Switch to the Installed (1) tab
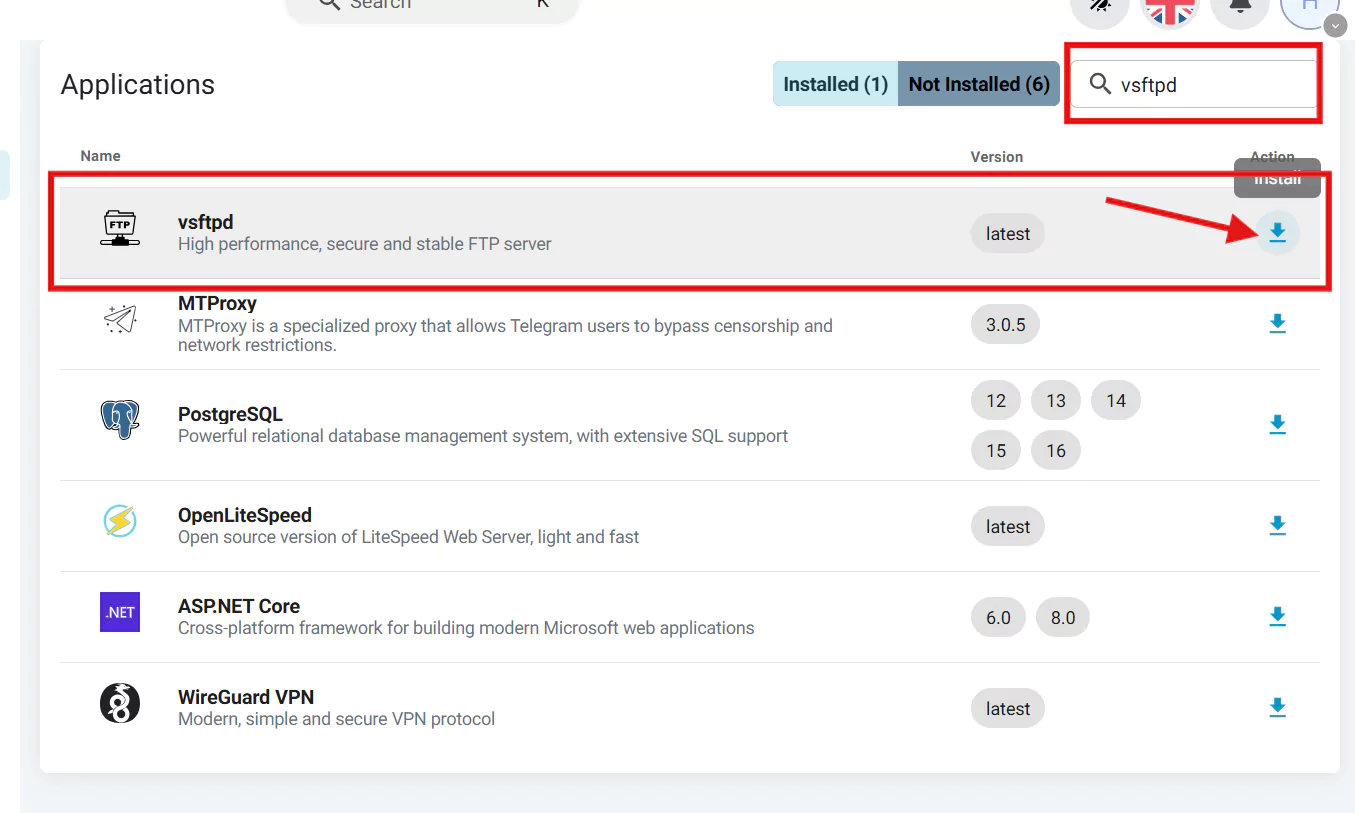 (x=835, y=84)
